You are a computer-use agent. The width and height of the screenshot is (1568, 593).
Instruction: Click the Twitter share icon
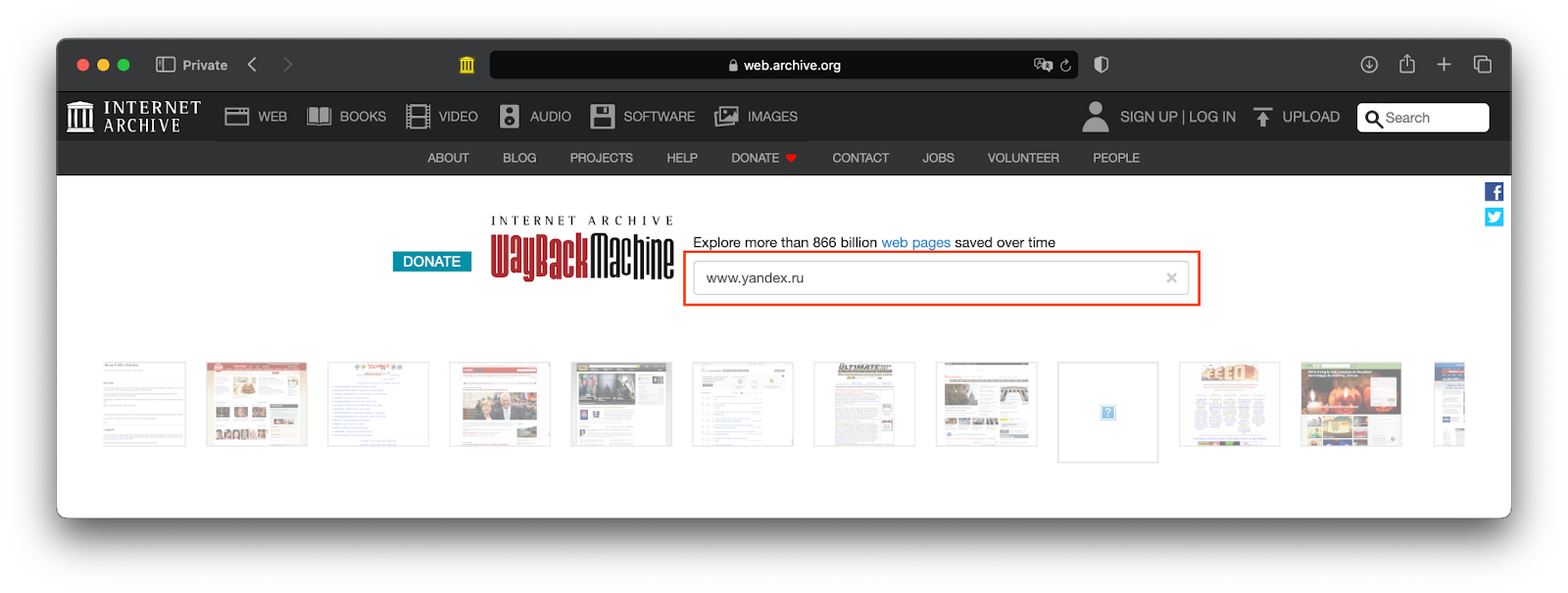(1494, 217)
